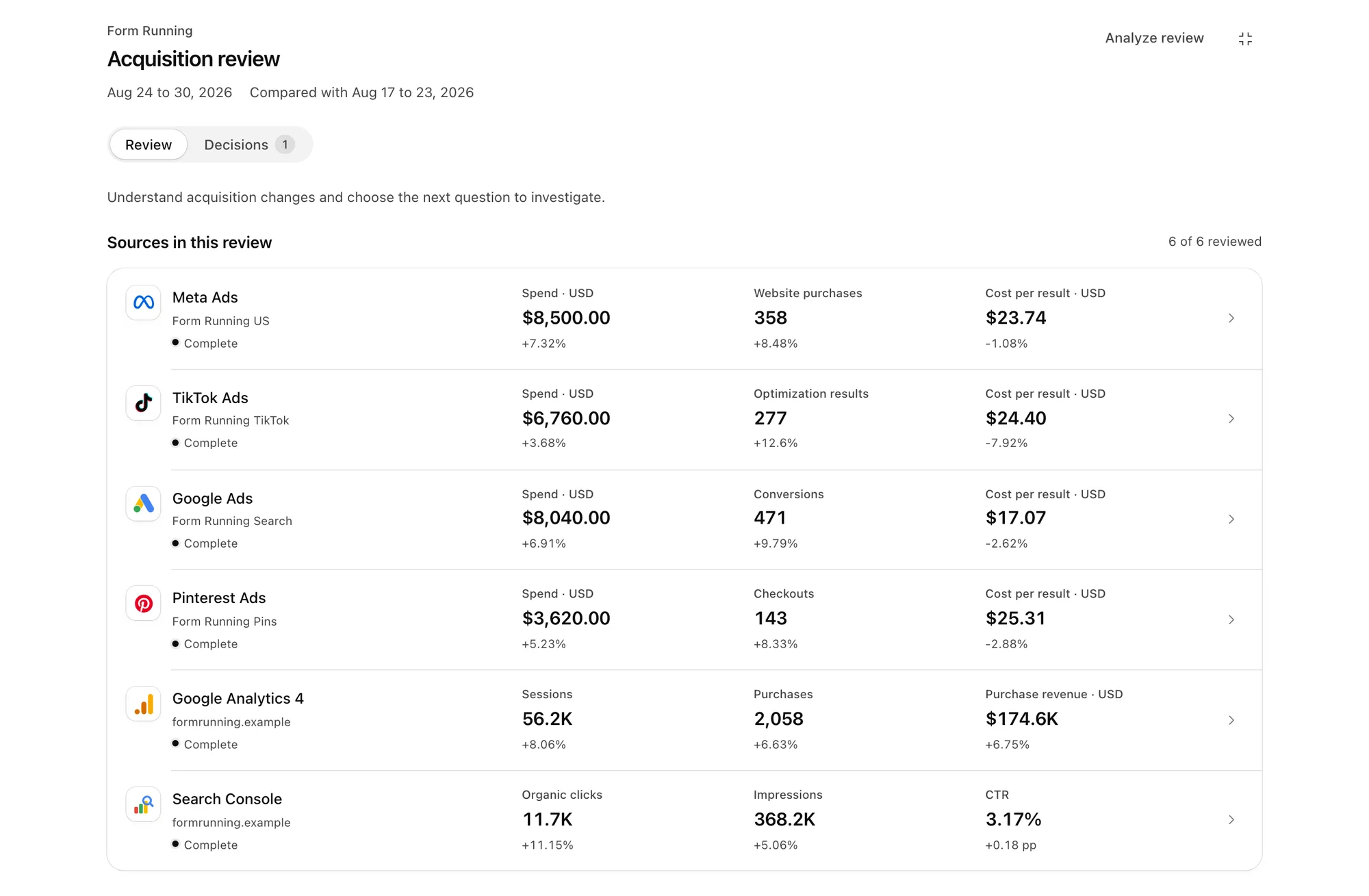Expand the Google Analytics 4 row chevron
Screen dimensions: 1369x896
1231,720
